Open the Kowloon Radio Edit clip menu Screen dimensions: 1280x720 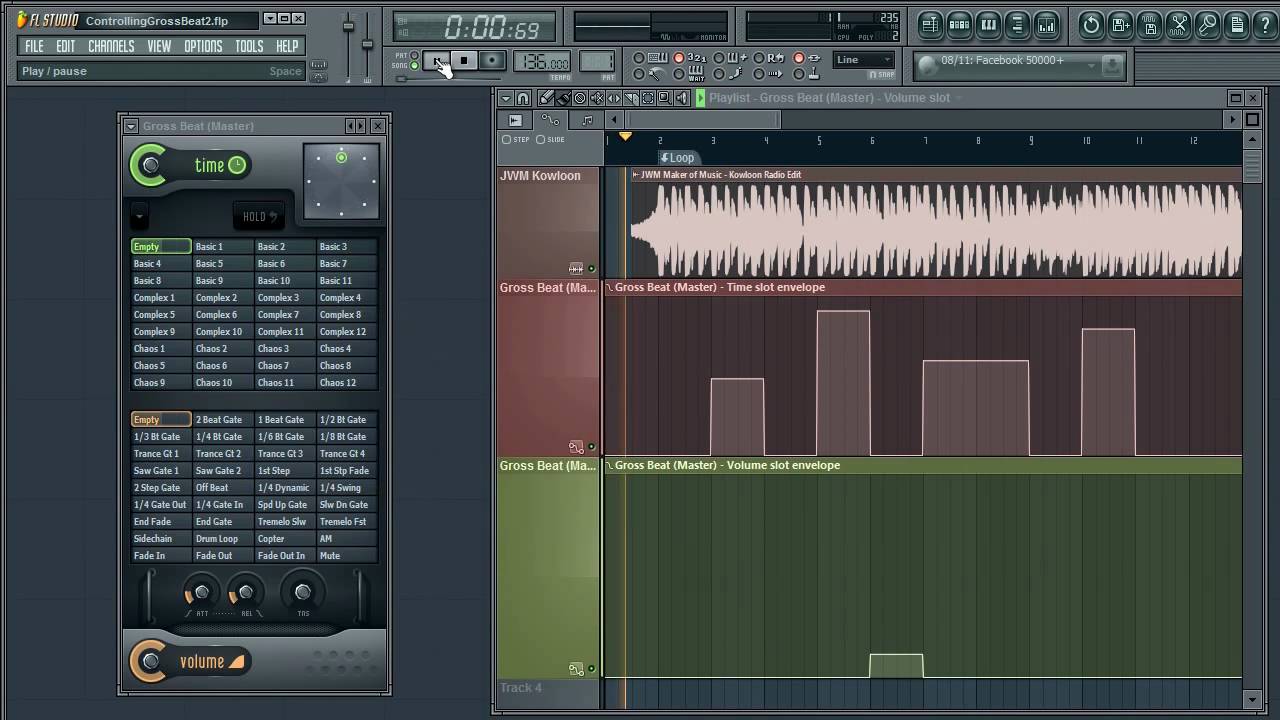[x=635, y=175]
